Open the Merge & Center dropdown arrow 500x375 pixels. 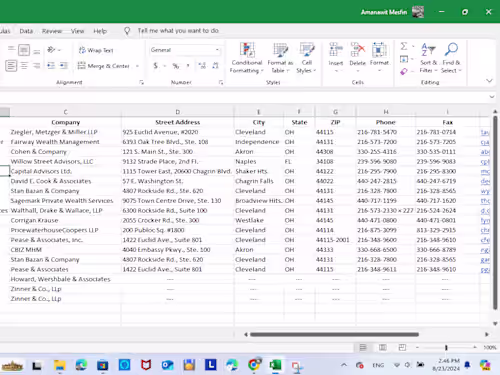pyautogui.click(x=137, y=66)
